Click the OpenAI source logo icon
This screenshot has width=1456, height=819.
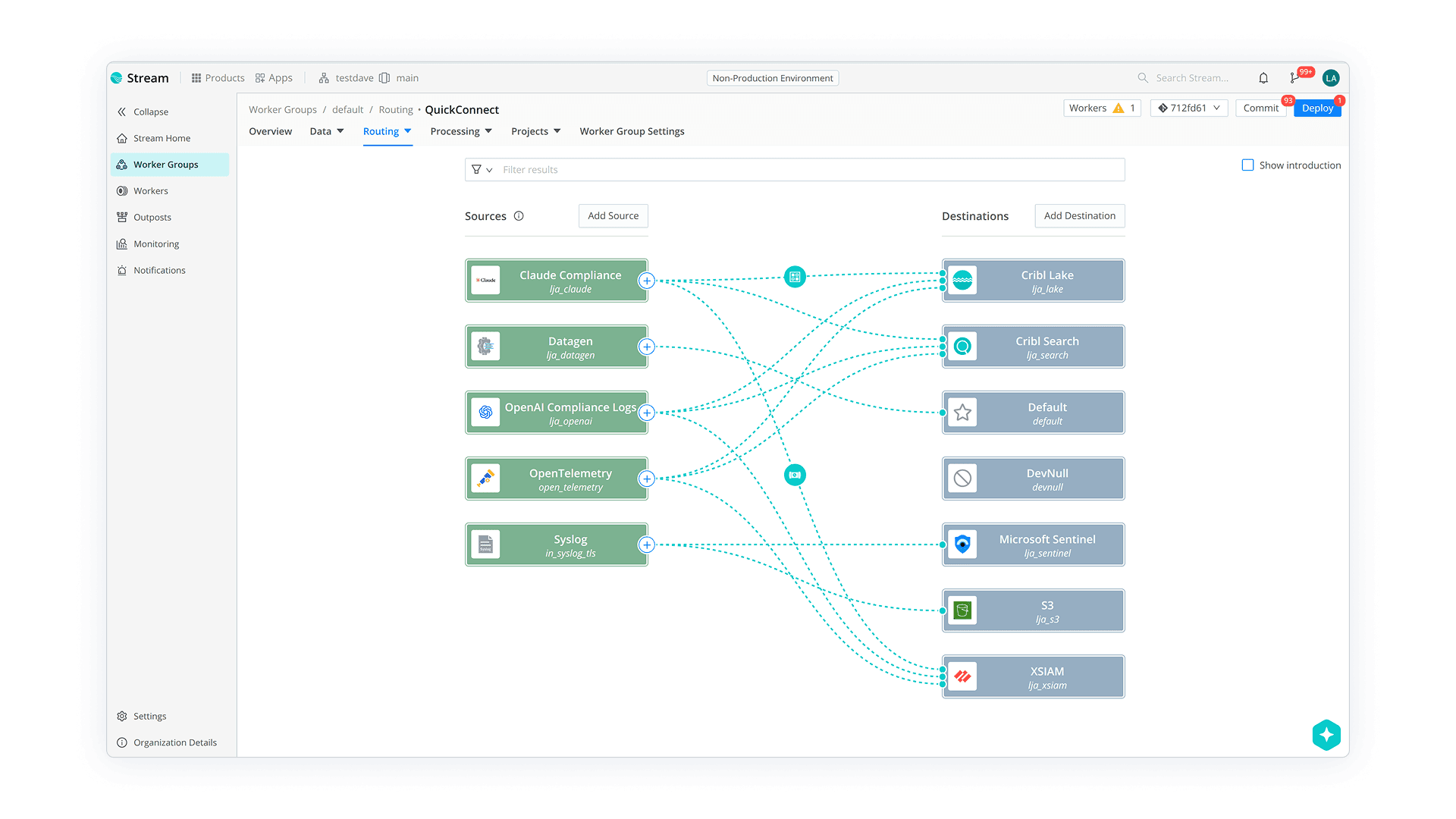pos(485,413)
